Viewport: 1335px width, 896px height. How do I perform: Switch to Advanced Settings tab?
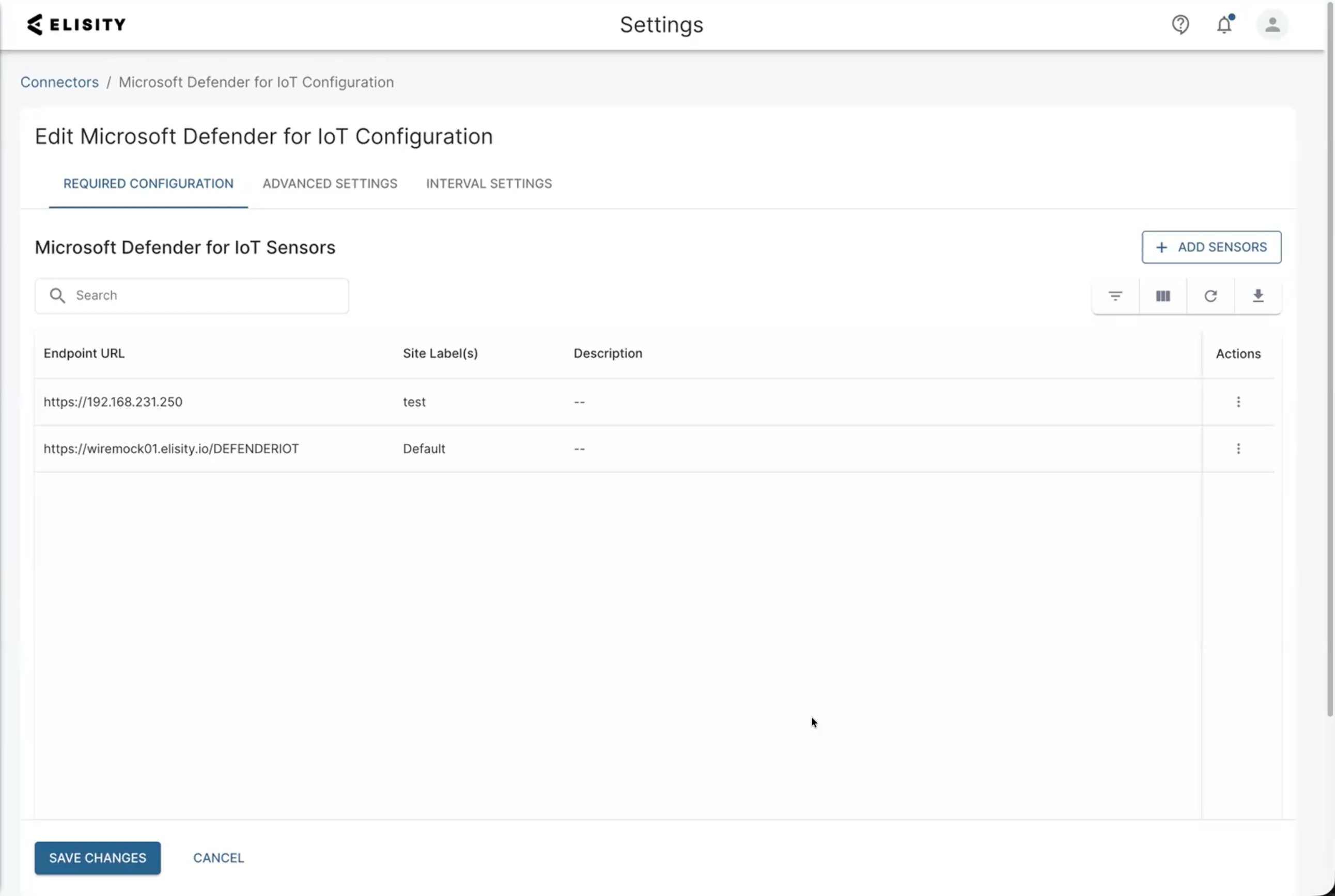(330, 183)
